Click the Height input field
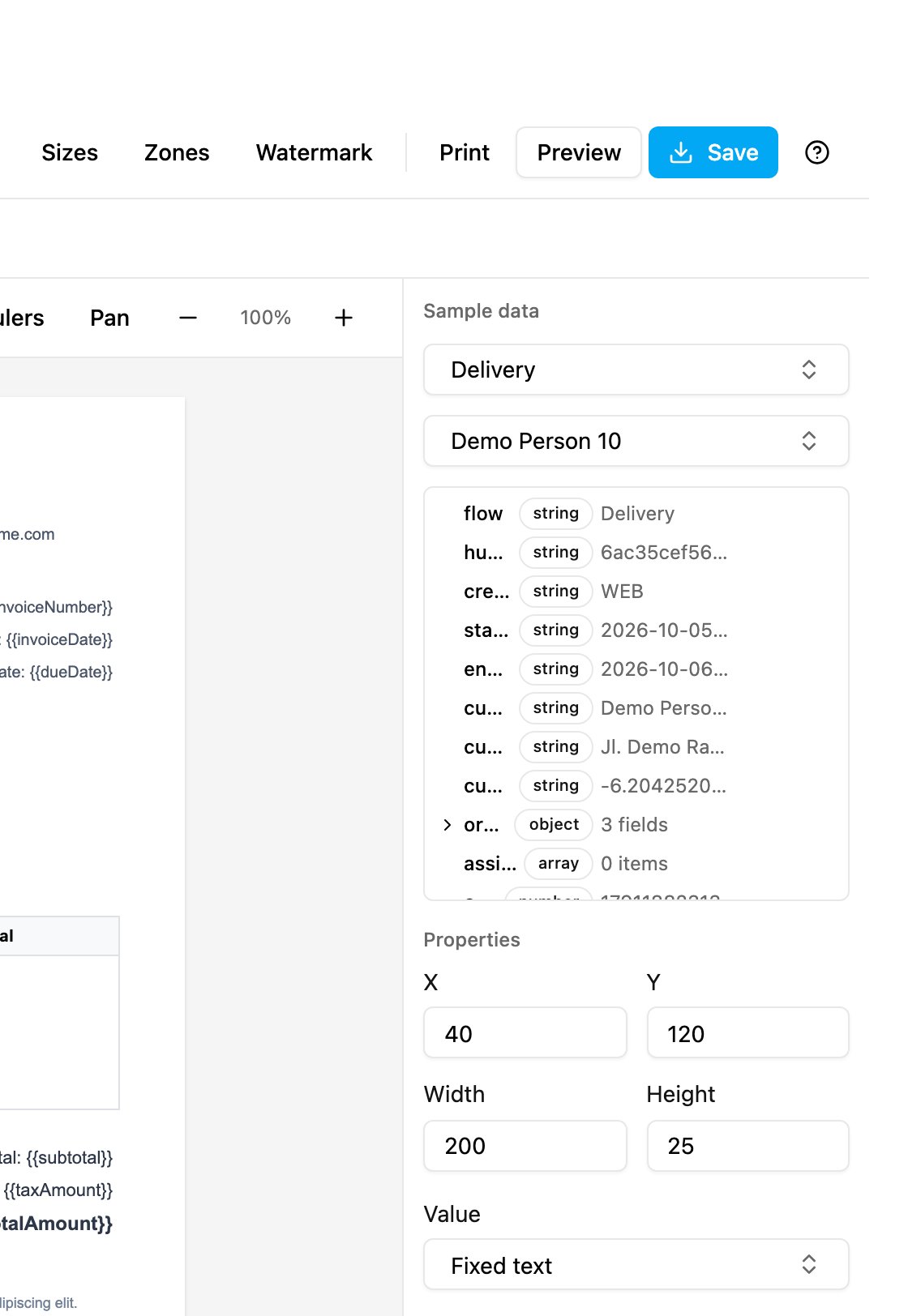This screenshot has width=908, height=1316. [x=748, y=1146]
